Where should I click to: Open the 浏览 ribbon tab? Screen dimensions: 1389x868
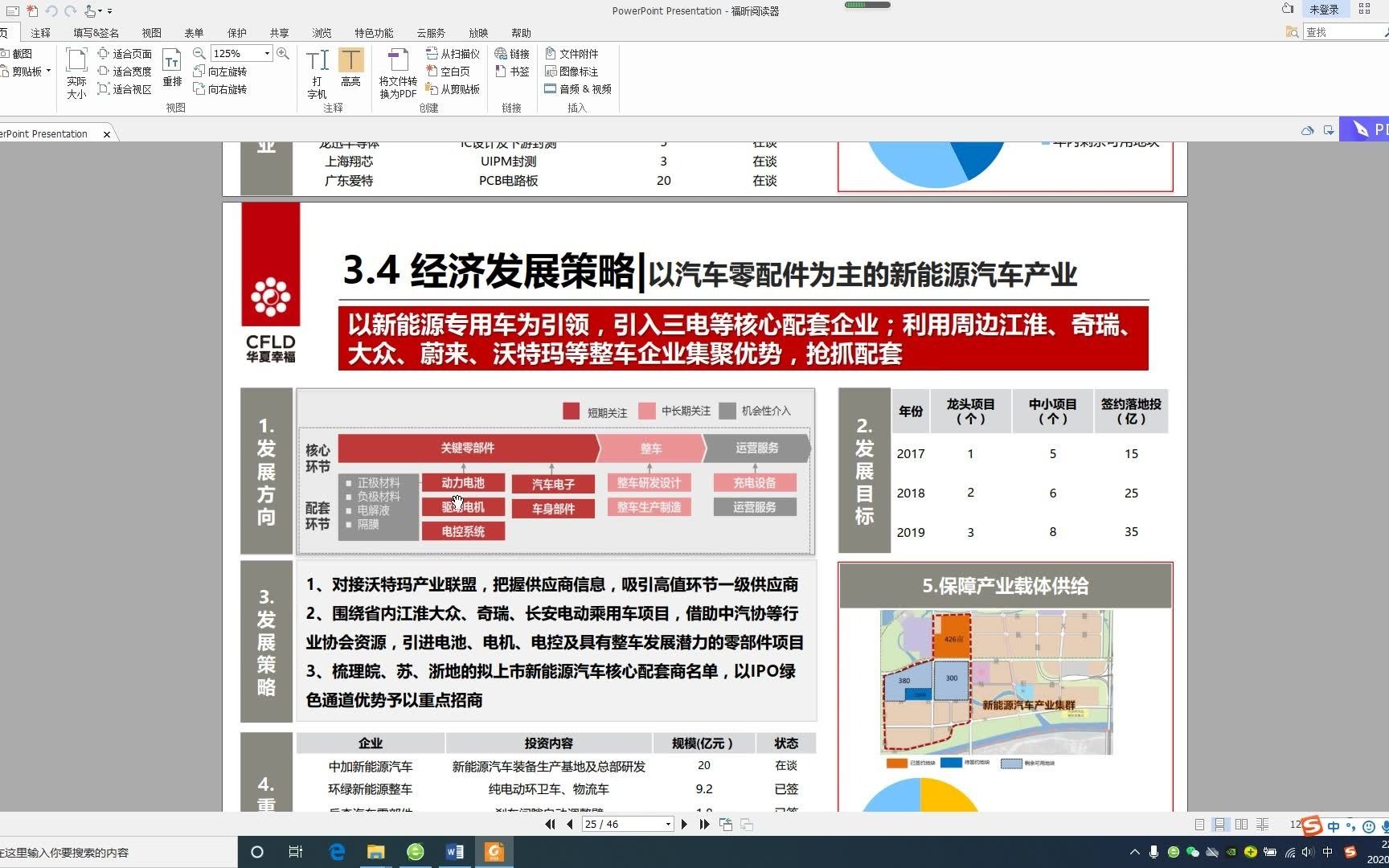(322, 33)
